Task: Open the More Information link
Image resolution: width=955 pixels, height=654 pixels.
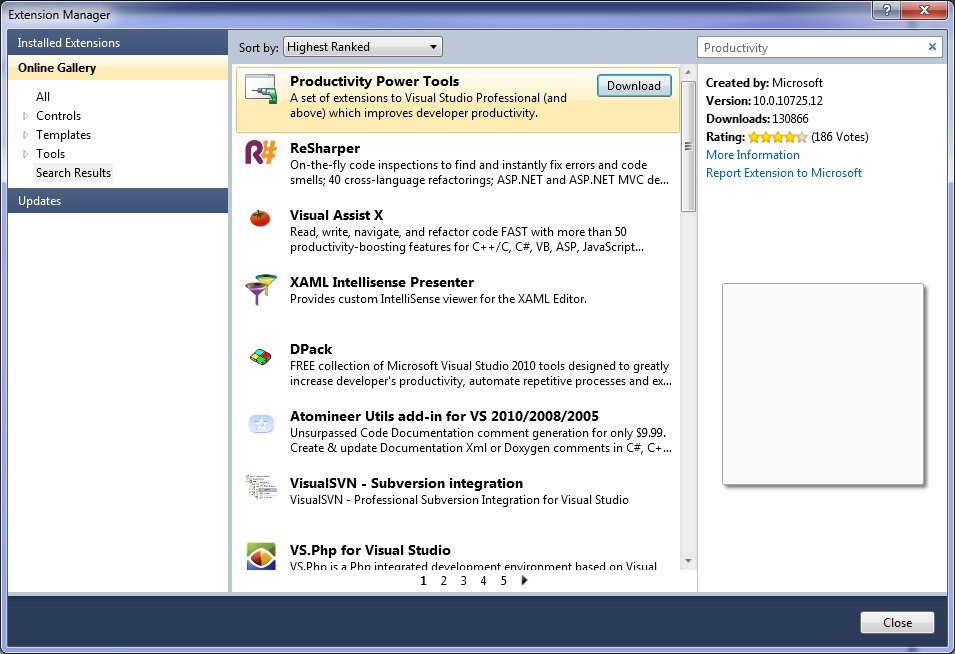Action: pos(753,155)
